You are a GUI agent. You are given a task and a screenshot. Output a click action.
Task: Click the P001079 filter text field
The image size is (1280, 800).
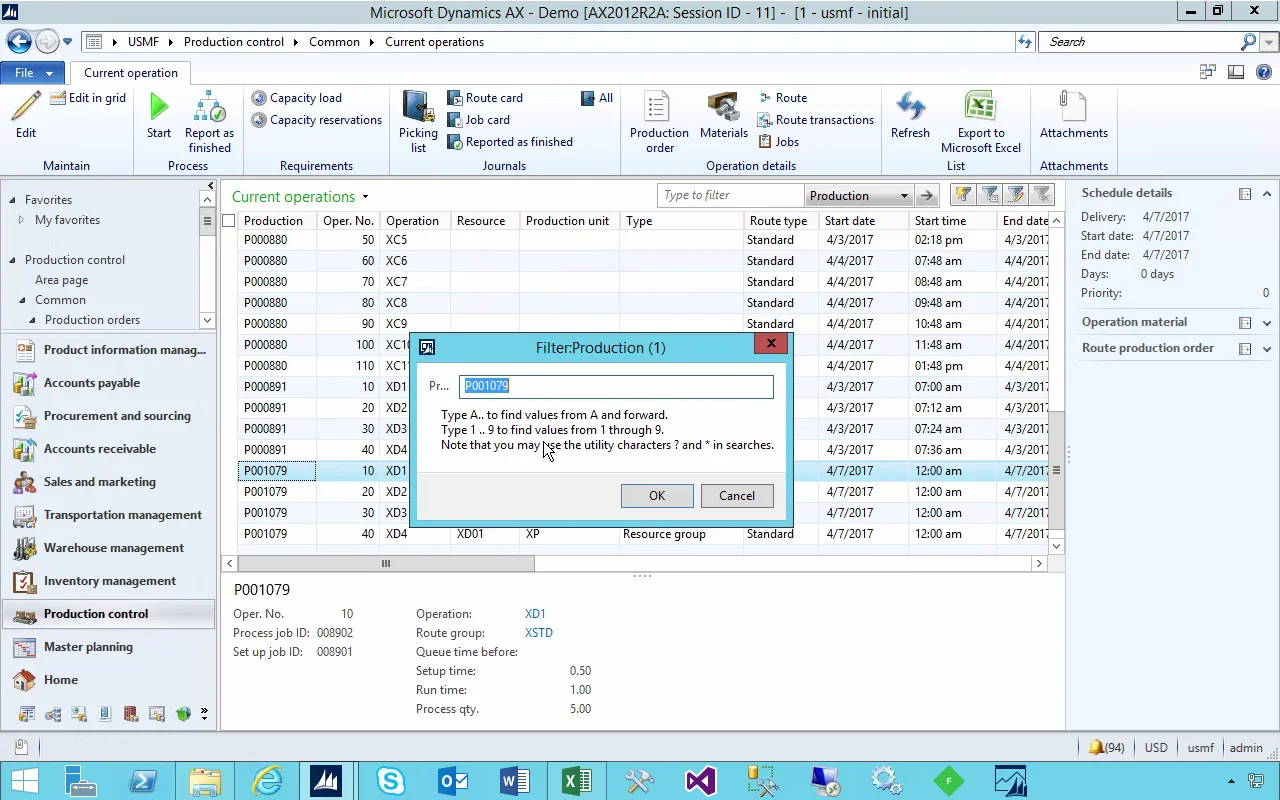click(616, 386)
